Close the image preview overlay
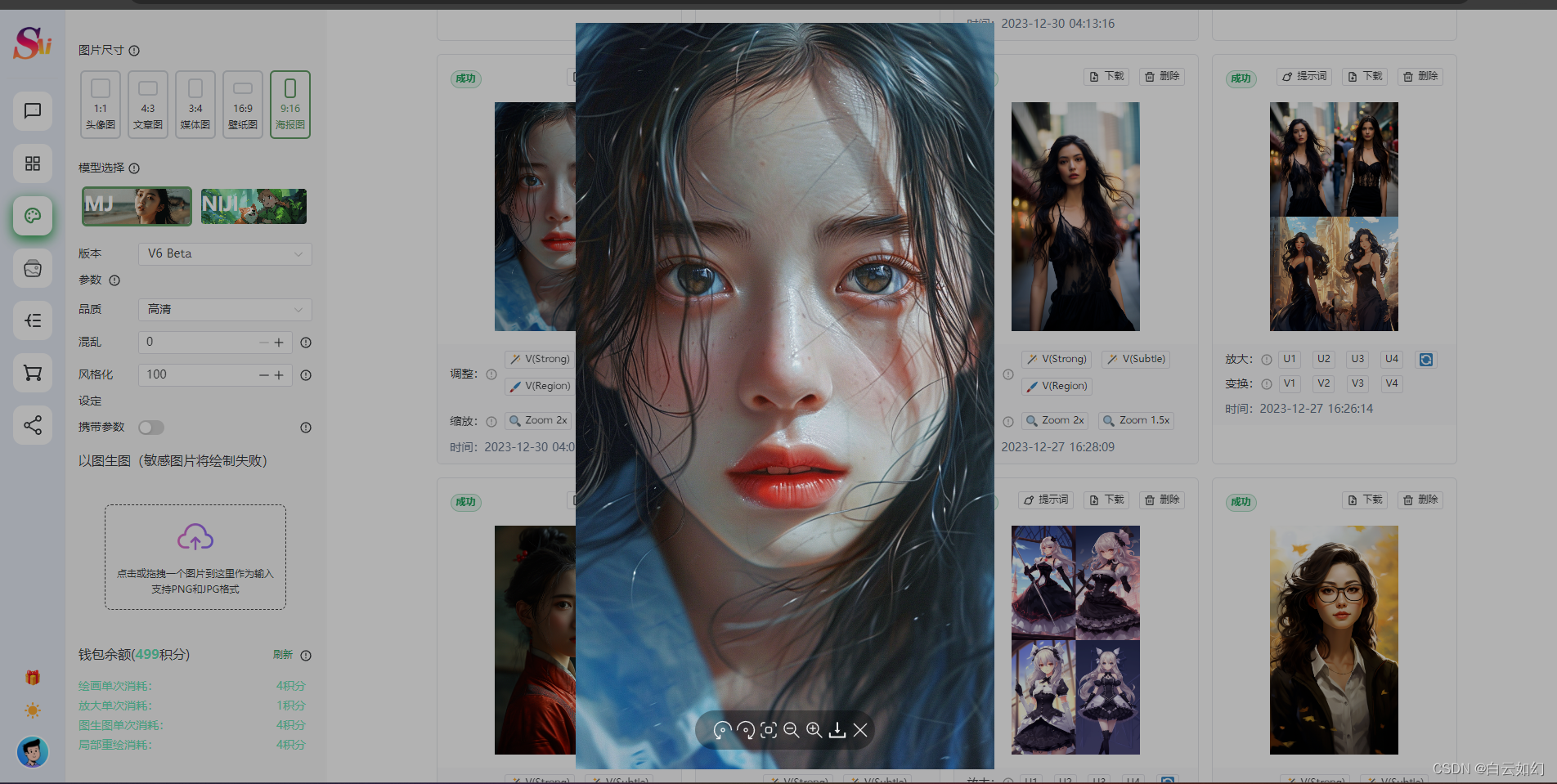 tap(860, 730)
